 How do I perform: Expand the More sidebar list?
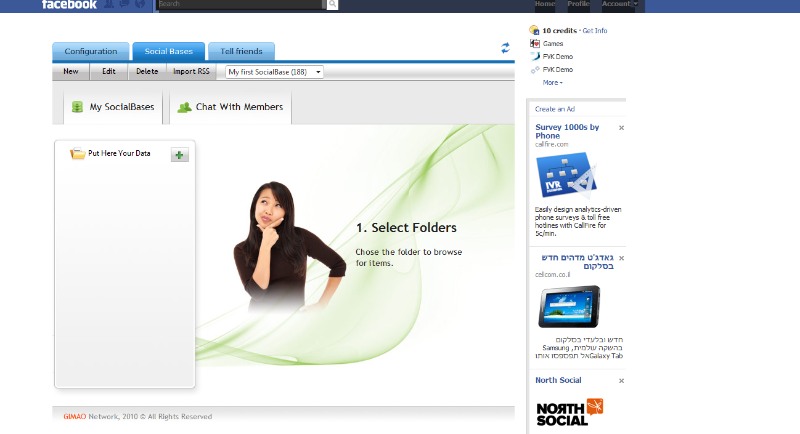tap(553, 83)
